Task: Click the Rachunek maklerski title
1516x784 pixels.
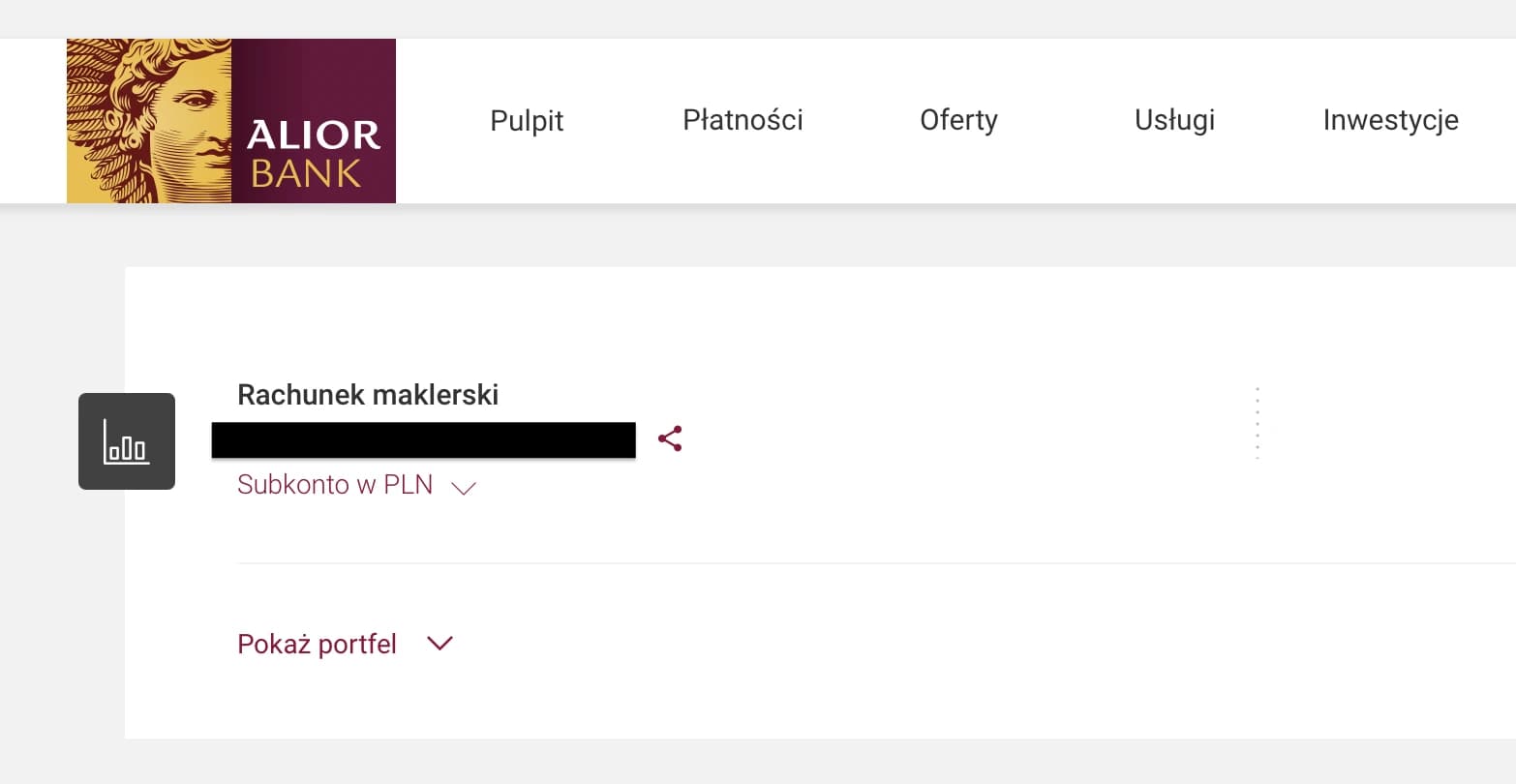Action: point(368,394)
